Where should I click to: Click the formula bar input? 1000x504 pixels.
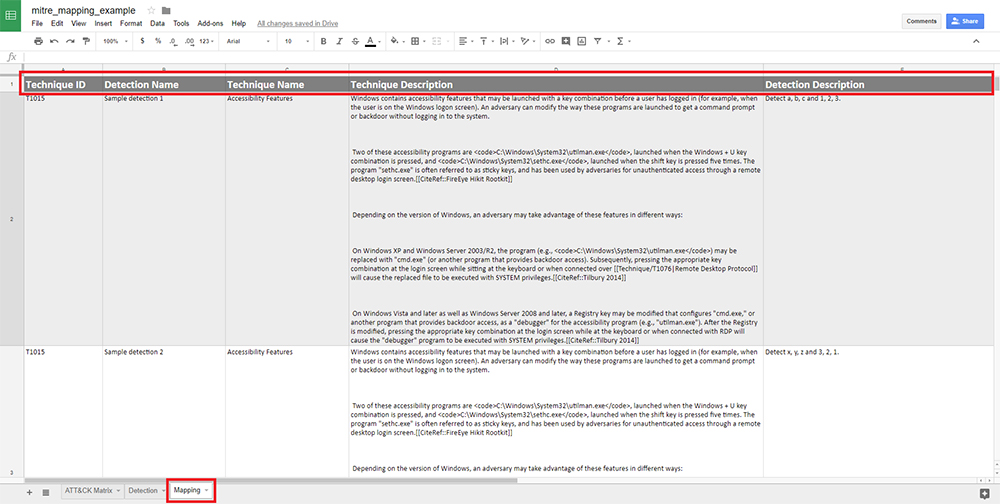(510, 57)
